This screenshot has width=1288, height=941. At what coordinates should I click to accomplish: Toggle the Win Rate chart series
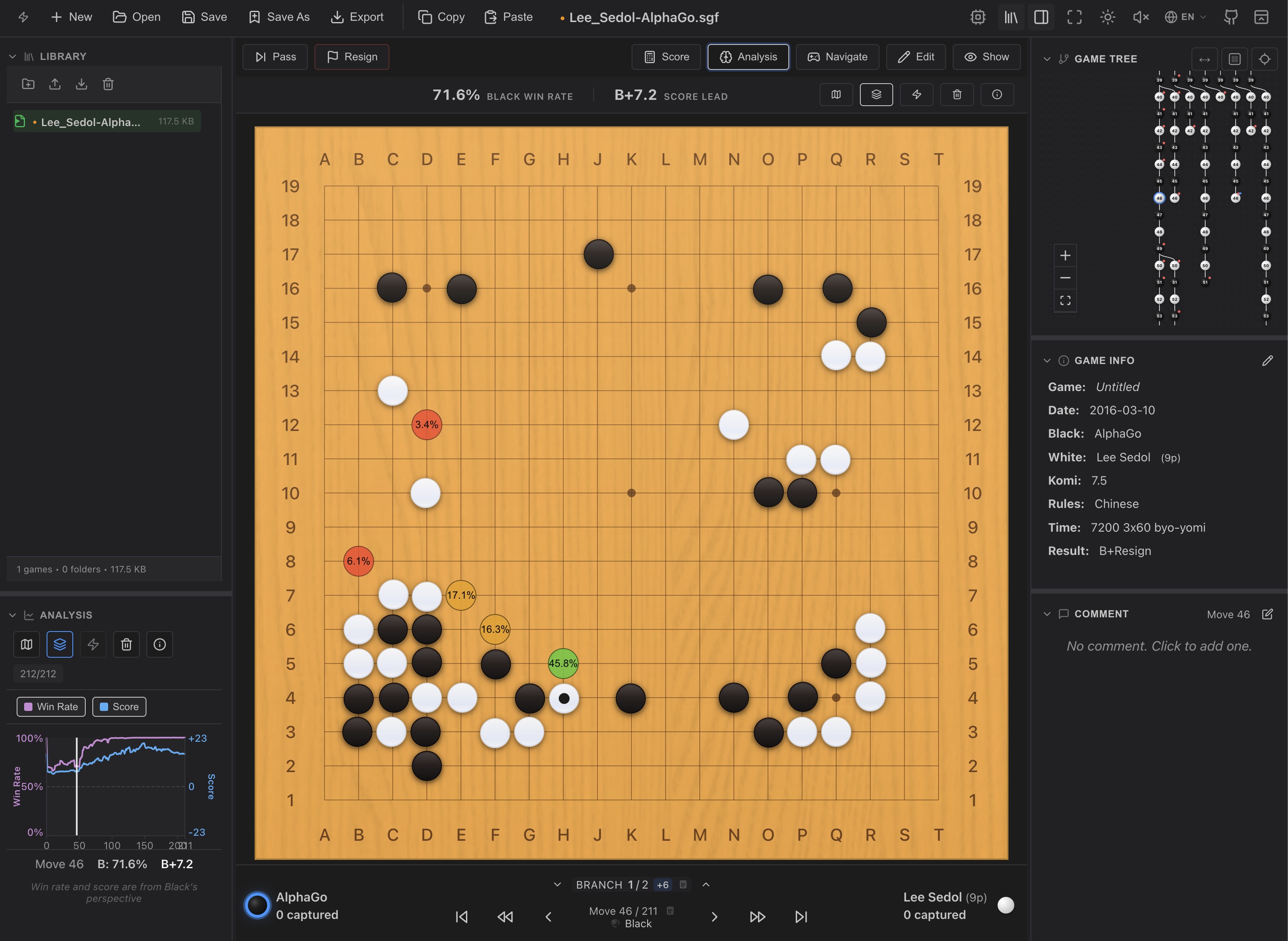click(x=51, y=706)
